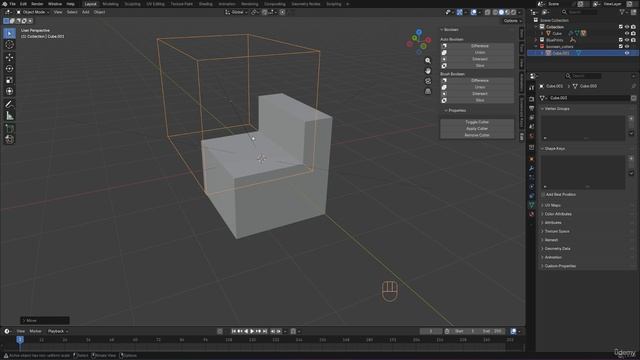This screenshot has width=640, height=360.
Task: Toggle visibility eye for Collection
Action: [x=627, y=27]
